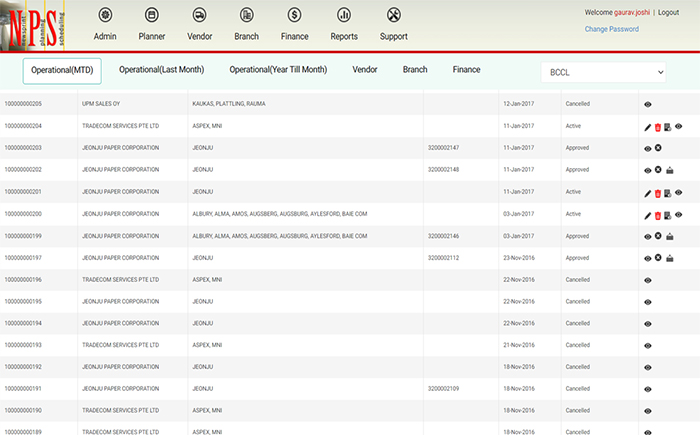View approved order 100000000199 with eye icon
This screenshot has width=700, height=435.
[648, 237]
